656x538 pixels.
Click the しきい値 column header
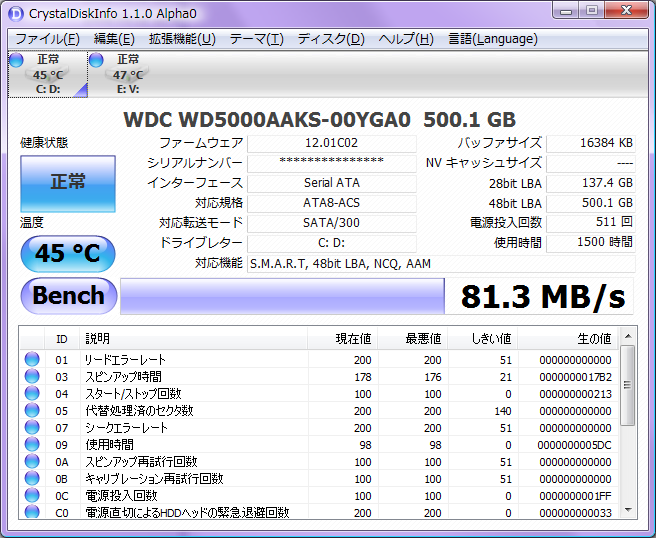(483, 338)
